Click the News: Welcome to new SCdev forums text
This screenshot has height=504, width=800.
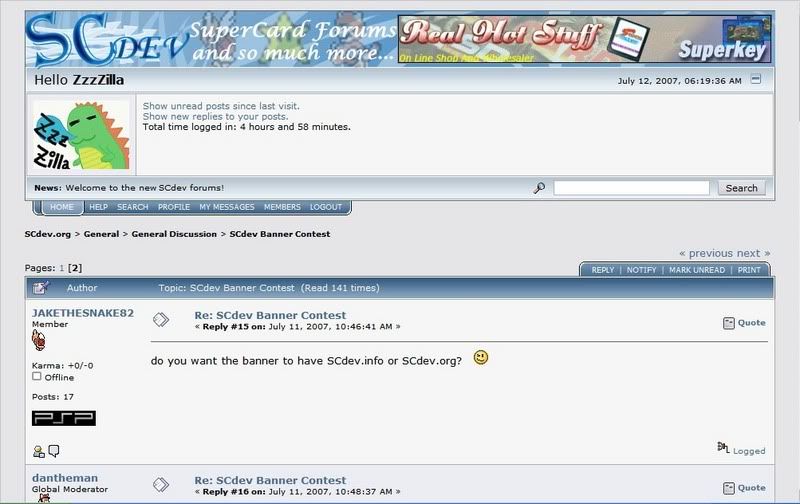129,188
